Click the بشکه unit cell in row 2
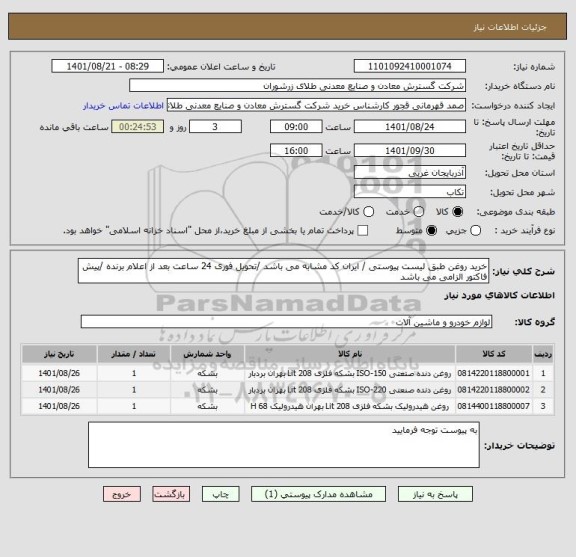The width and height of the screenshot is (576, 557). [208, 390]
